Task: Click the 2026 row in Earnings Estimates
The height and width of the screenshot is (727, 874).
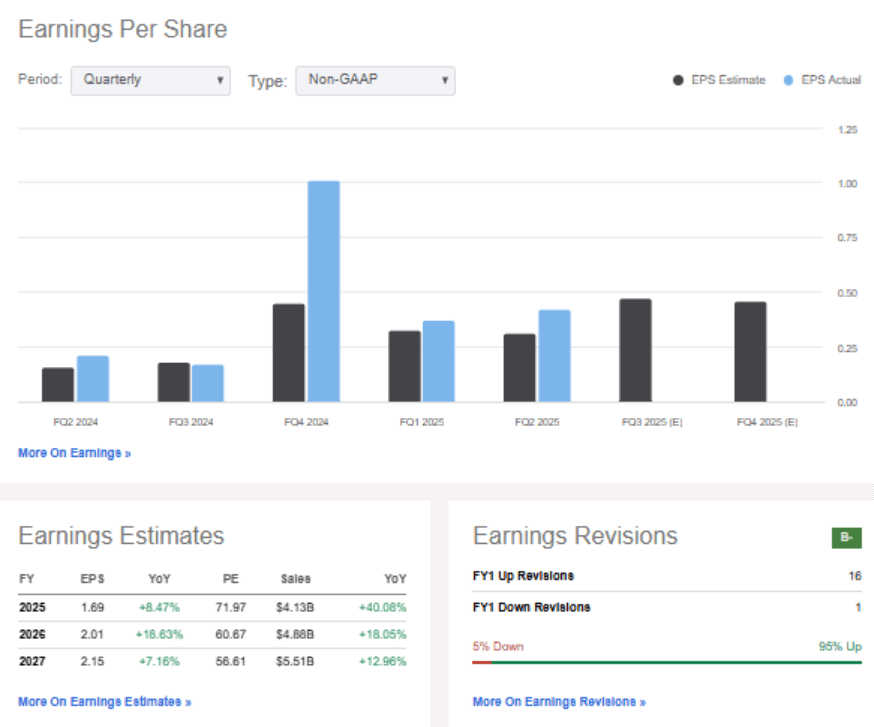Action: pyautogui.click(x=212, y=633)
